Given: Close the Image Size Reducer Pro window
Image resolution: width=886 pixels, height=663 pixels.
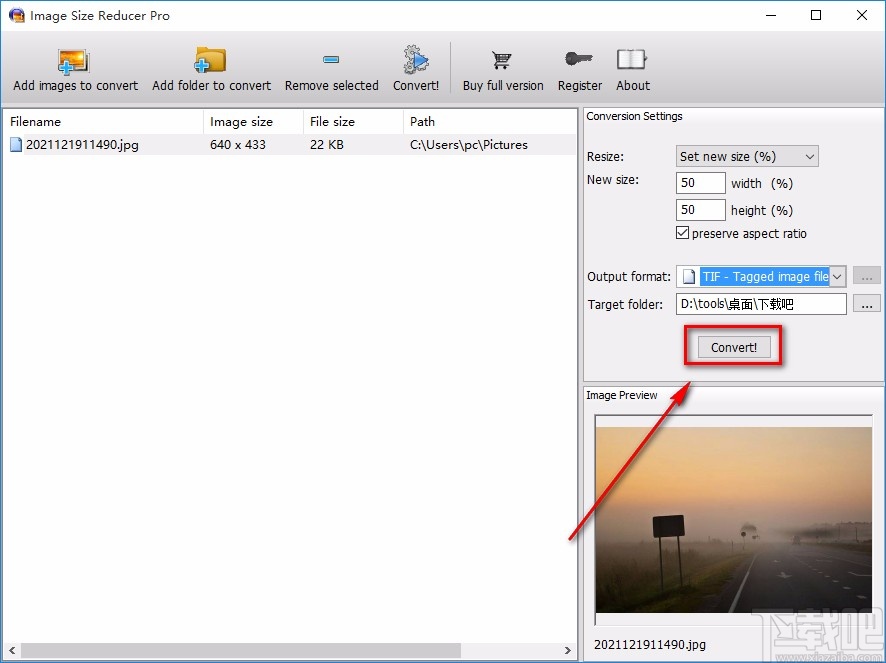Looking at the screenshot, I should (862, 15).
